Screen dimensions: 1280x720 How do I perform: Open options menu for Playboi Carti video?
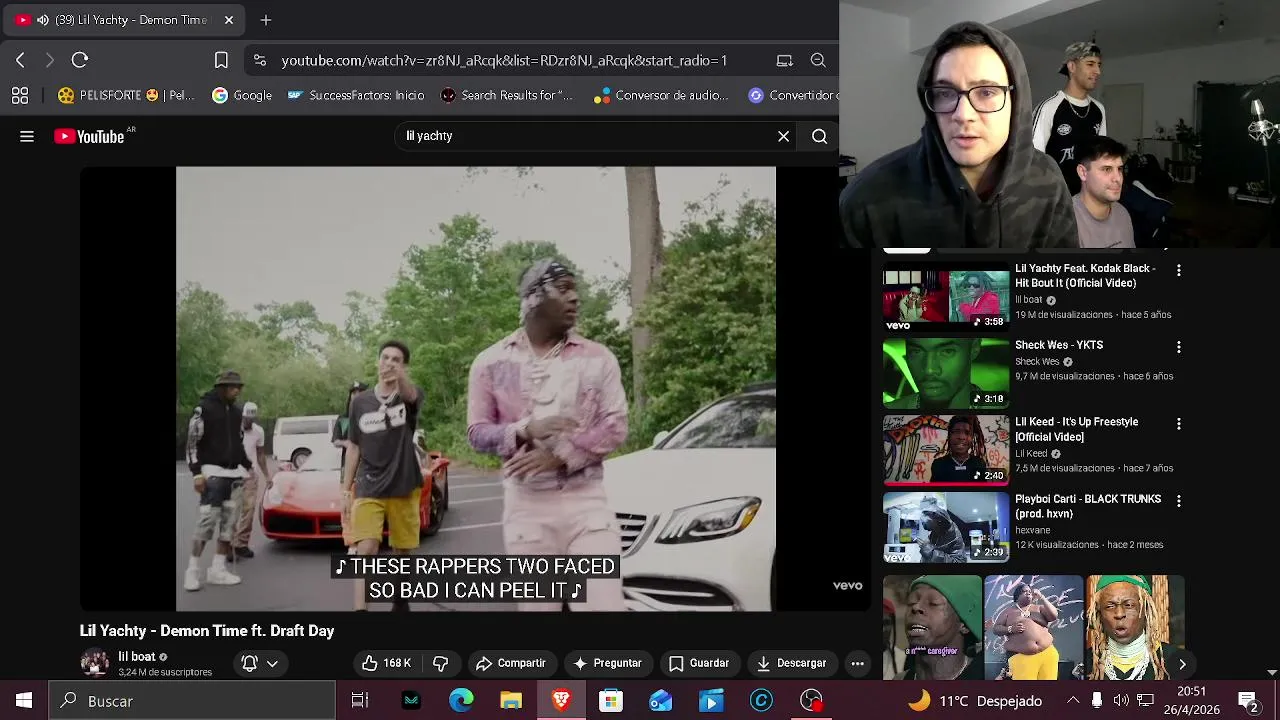[x=1179, y=501]
